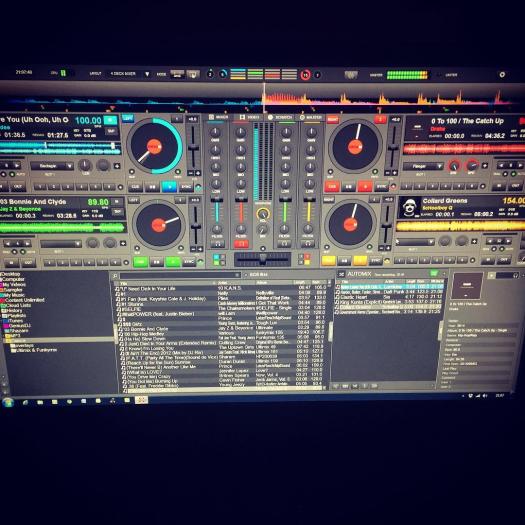Click the pitch slider on the blue deck 1
The height and width of the screenshot is (525, 525).
pos(193,147)
